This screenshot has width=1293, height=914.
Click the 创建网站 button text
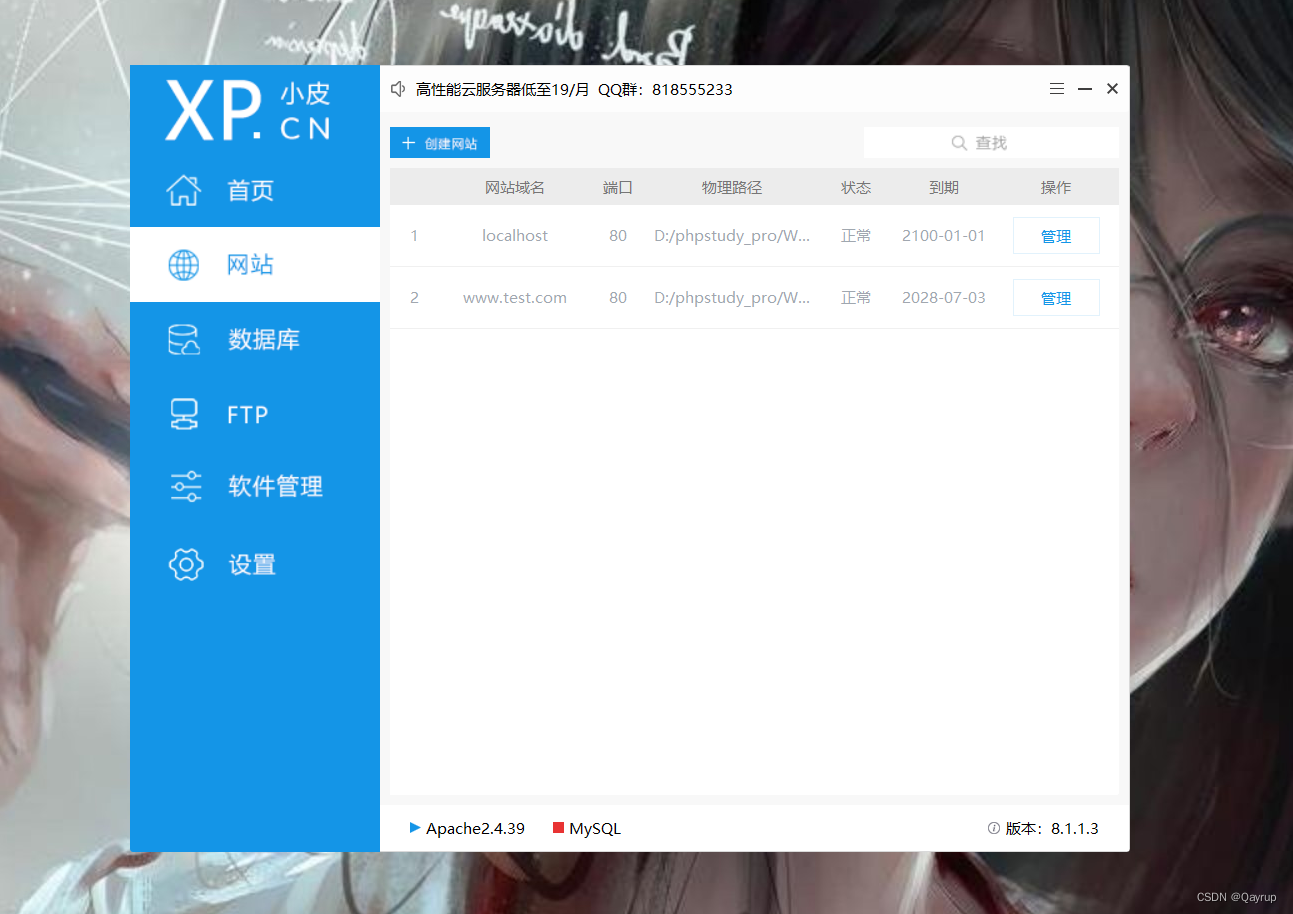click(x=451, y=144)
